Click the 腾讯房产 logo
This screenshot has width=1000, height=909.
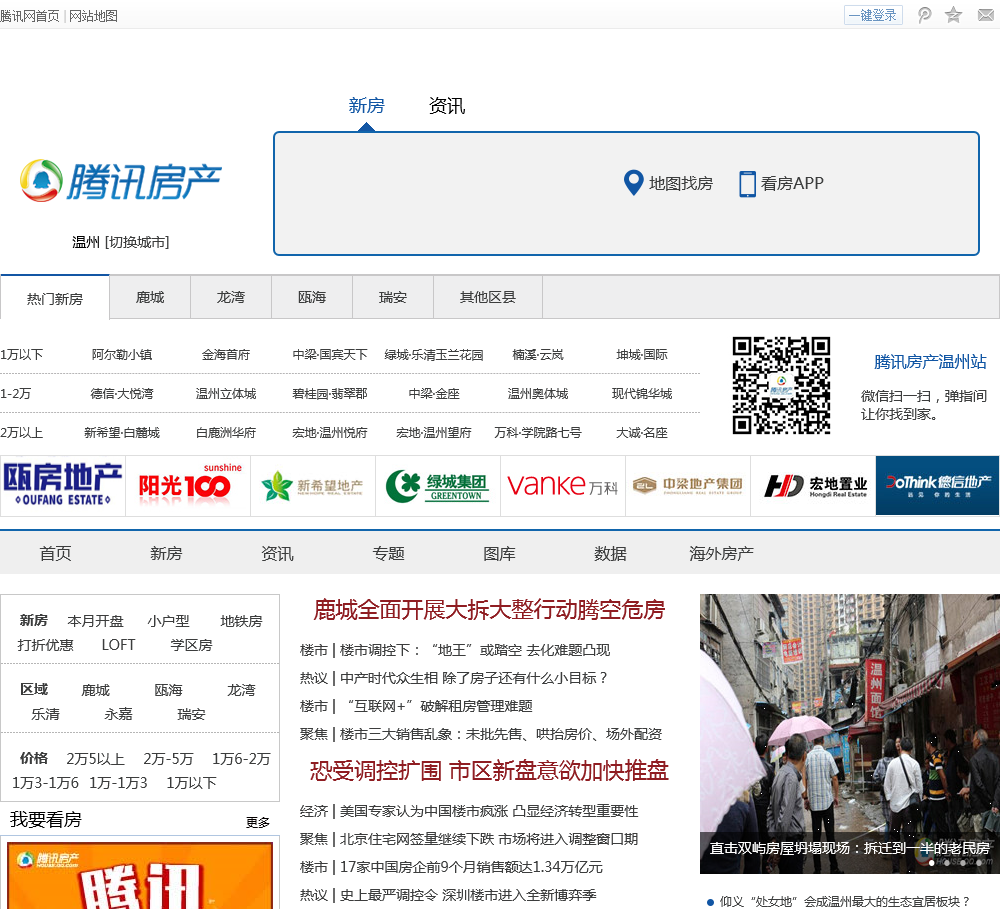coord(121,181)
